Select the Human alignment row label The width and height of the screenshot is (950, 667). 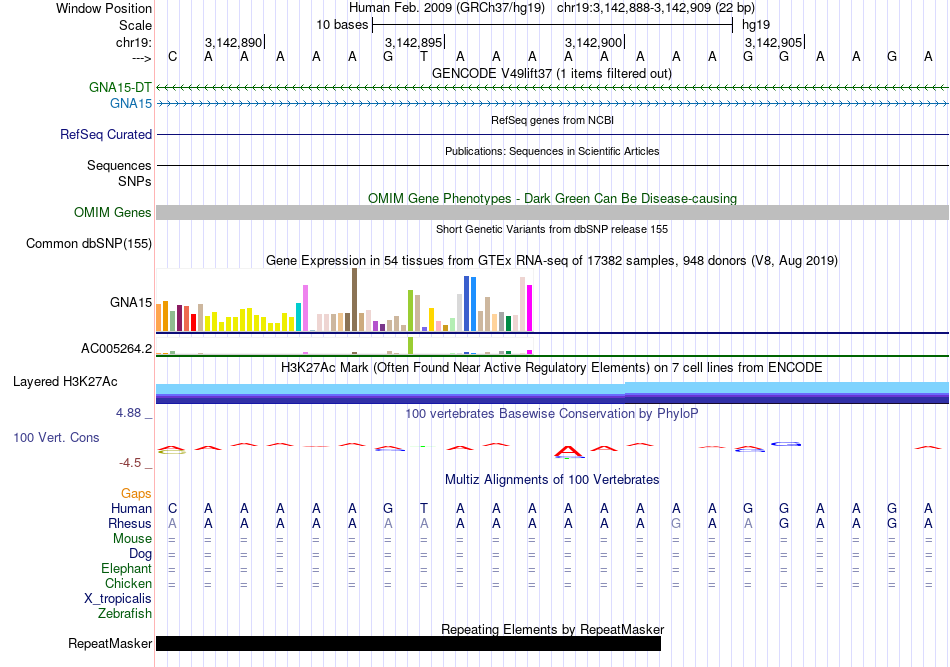pos(131,508)
